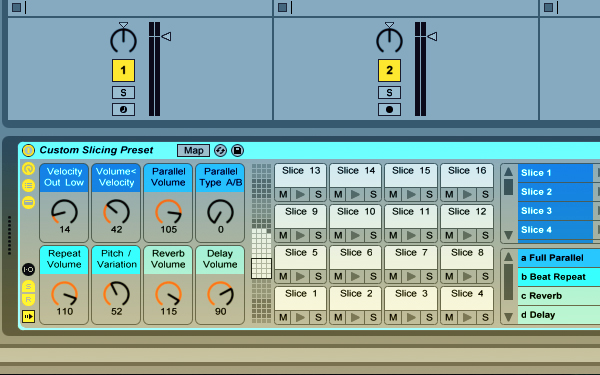Viewport: 600px width, 375px height.
Task: Click the Delay Volume macro knob
Action: [220, 294]
